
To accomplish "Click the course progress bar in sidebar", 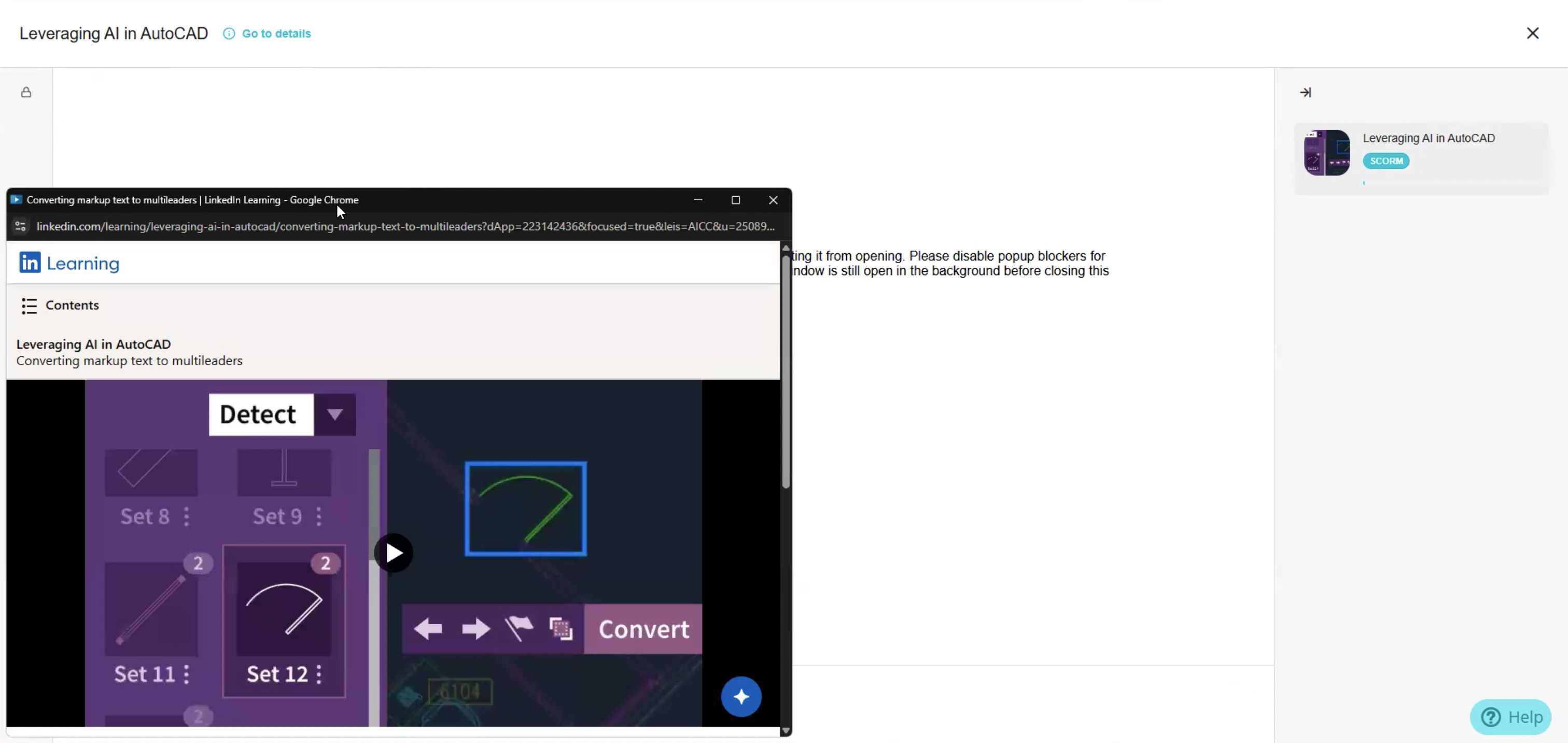I will tap(1451, 183).
